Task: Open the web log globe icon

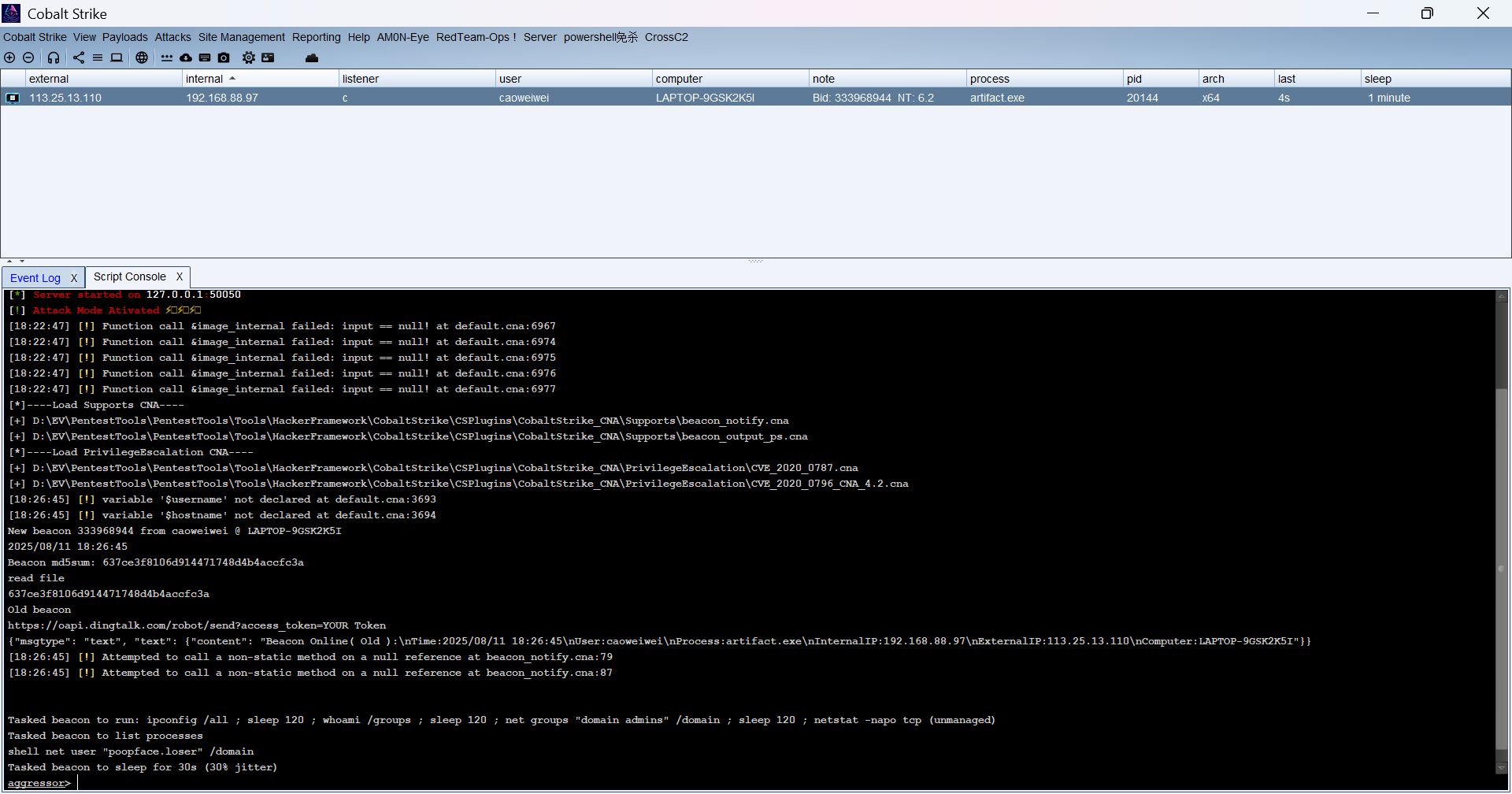Action: tap(142, 58)
